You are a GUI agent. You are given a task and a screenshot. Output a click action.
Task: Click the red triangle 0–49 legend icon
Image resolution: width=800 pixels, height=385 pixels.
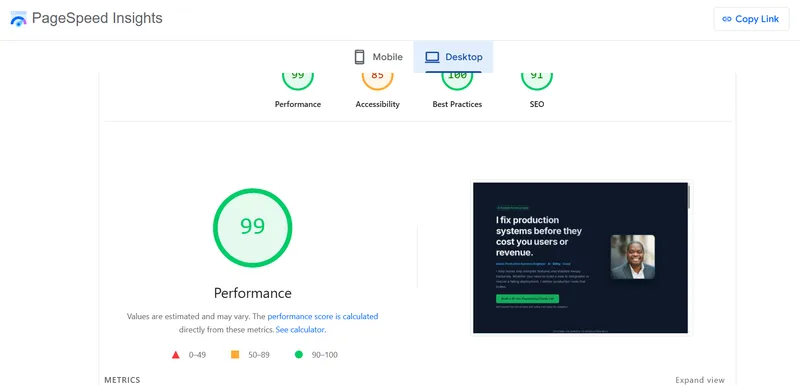176,355
